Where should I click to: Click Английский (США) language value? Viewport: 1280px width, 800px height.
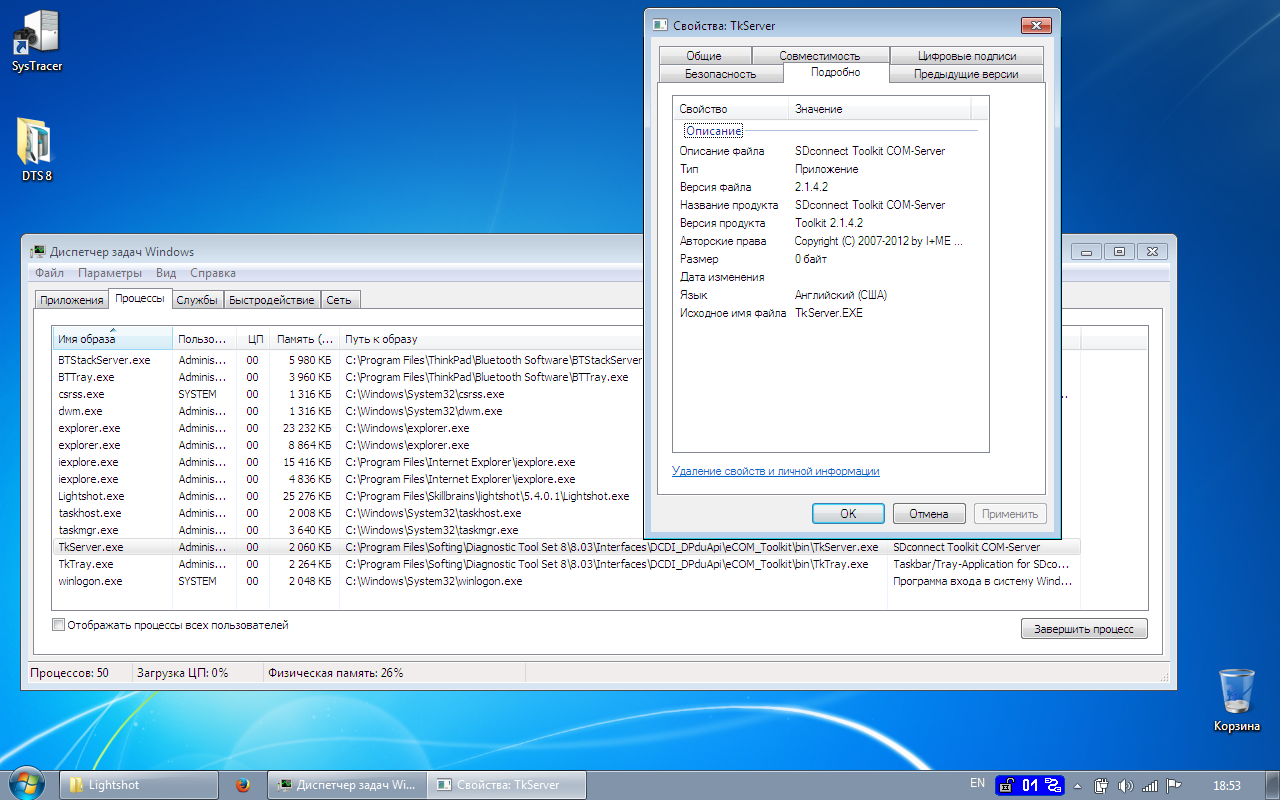[x=840, y=295]
